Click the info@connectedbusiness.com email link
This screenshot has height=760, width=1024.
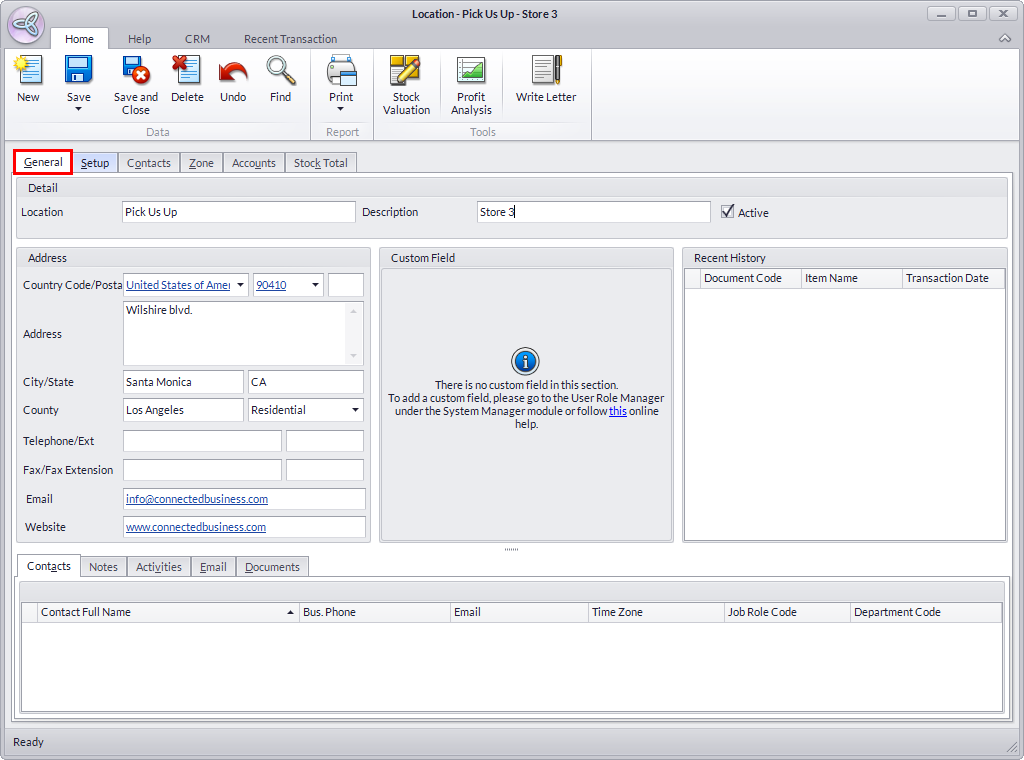click(x=197, y=499)
